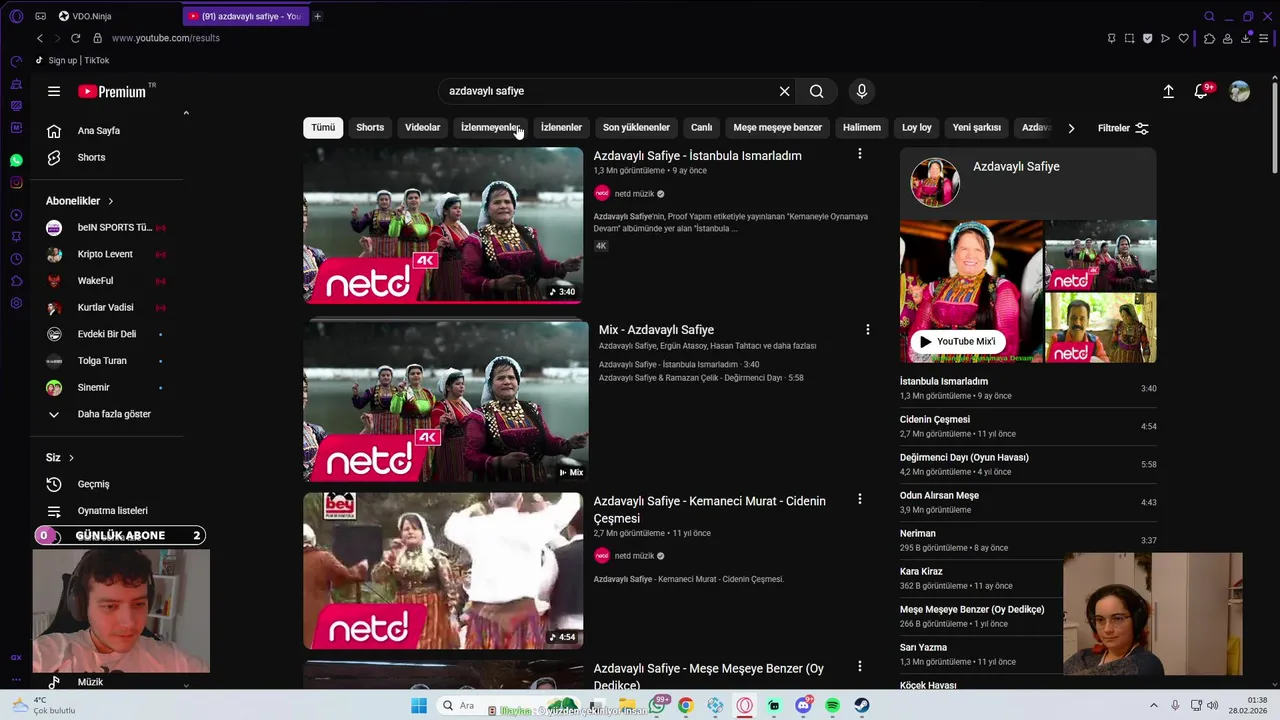Open Steam from the Windows taskbar
Viewport: 1280px width, 720px height.
[862, 706]
